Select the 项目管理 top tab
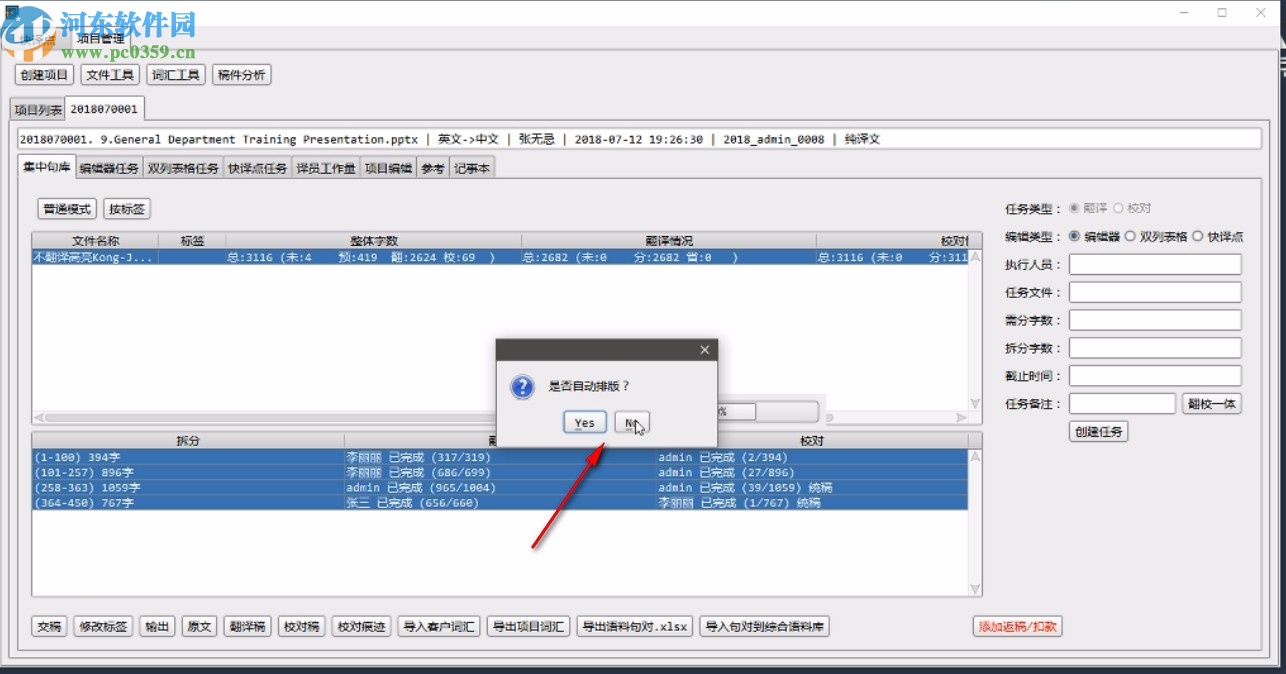1286x674 pixels. [x=100, y=39]
